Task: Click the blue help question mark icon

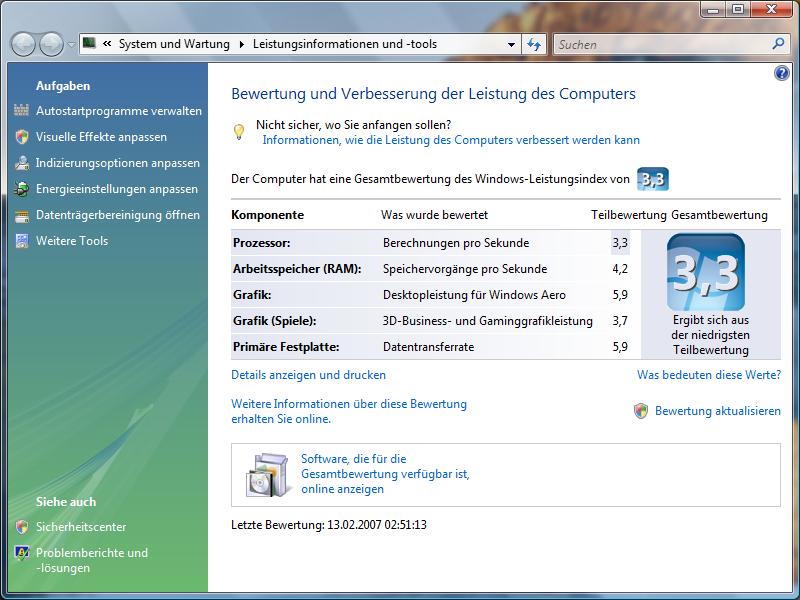Action: (781, 73)
